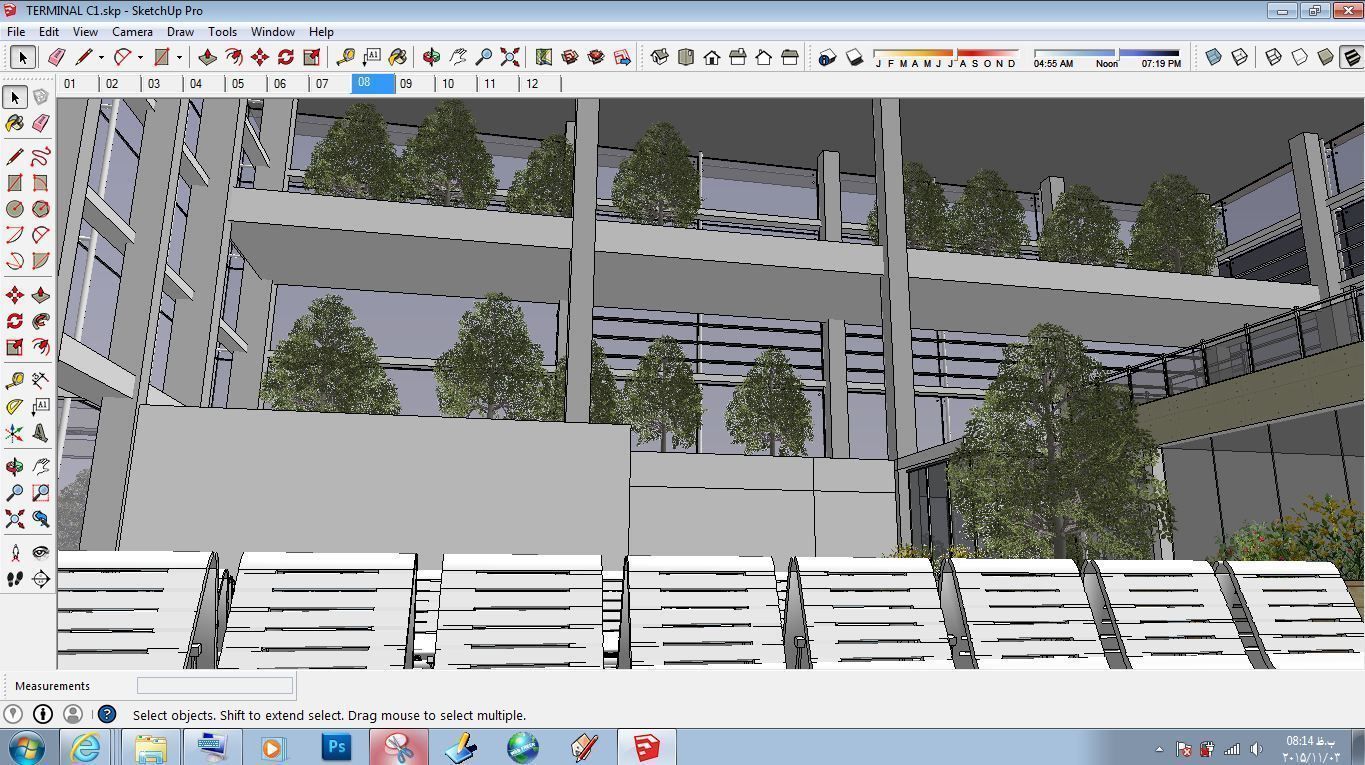Choose the Walk footprints tool

pos(15,578)
